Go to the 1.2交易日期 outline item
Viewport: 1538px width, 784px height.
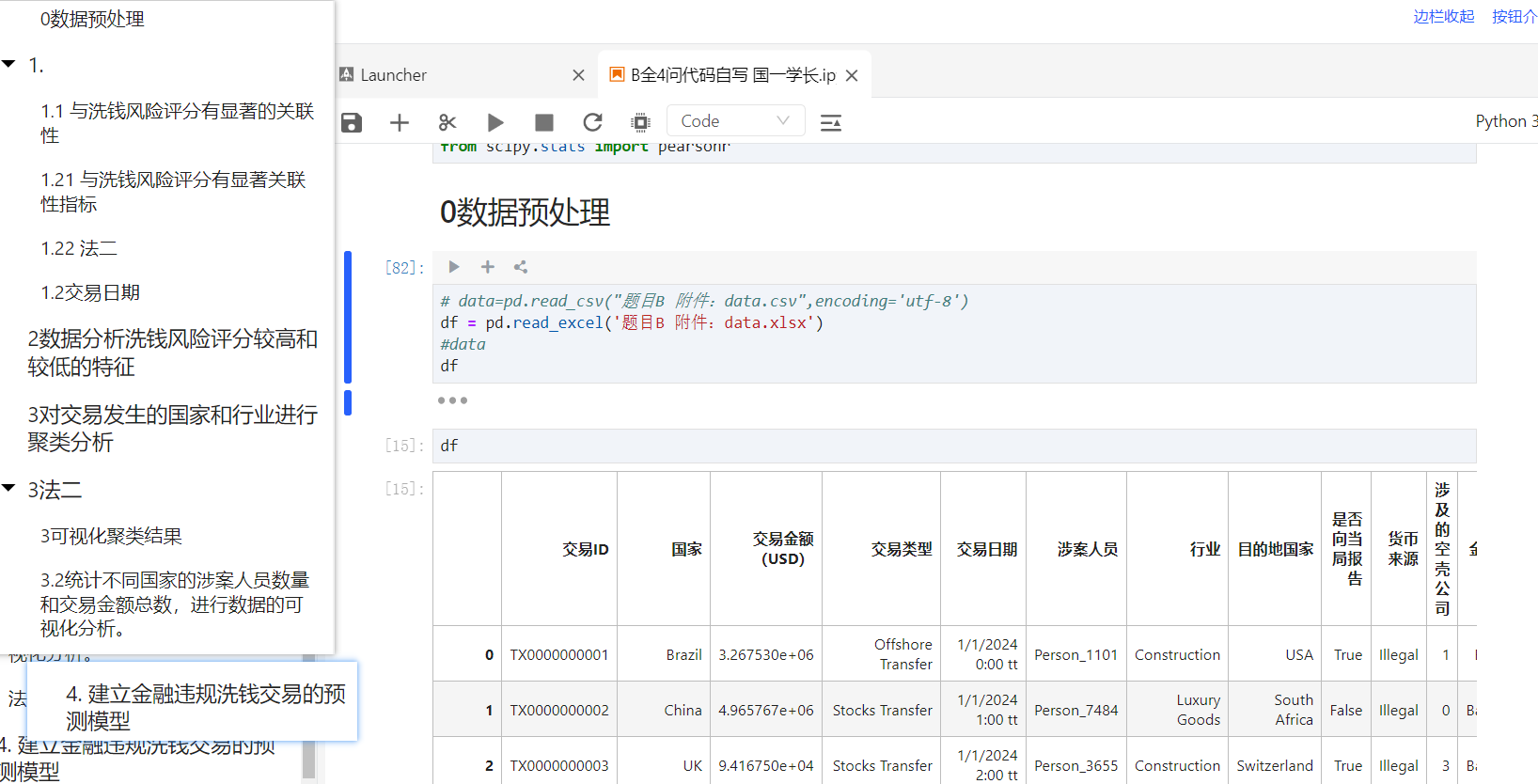(x=90, y=292)
